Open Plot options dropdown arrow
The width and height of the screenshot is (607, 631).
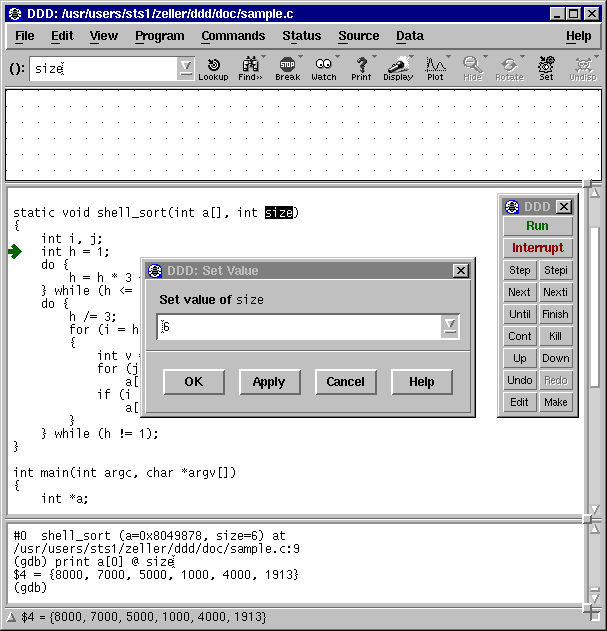pyautogui.click(x=448, y=57)
